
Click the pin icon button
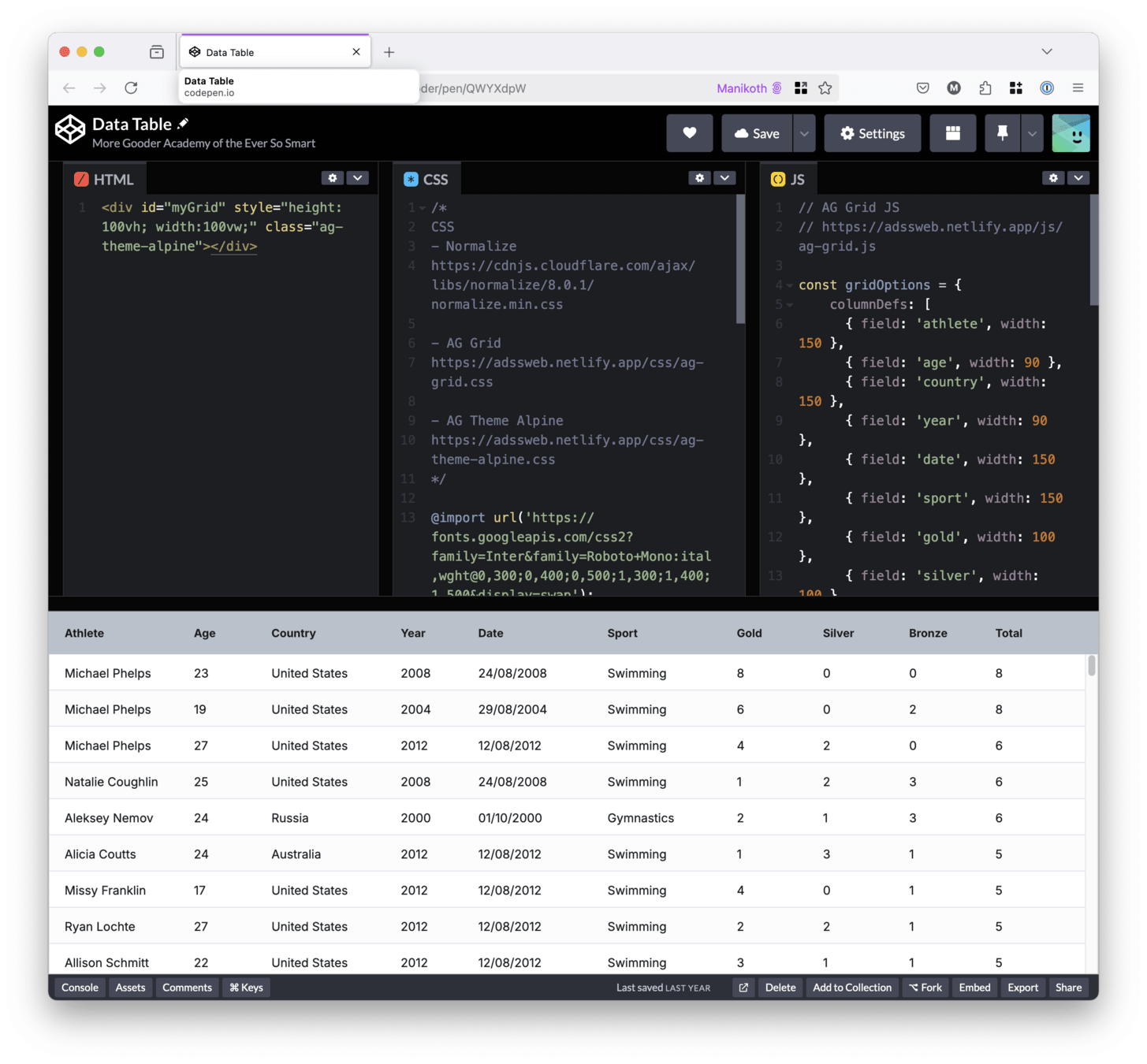click(1002, 133)
